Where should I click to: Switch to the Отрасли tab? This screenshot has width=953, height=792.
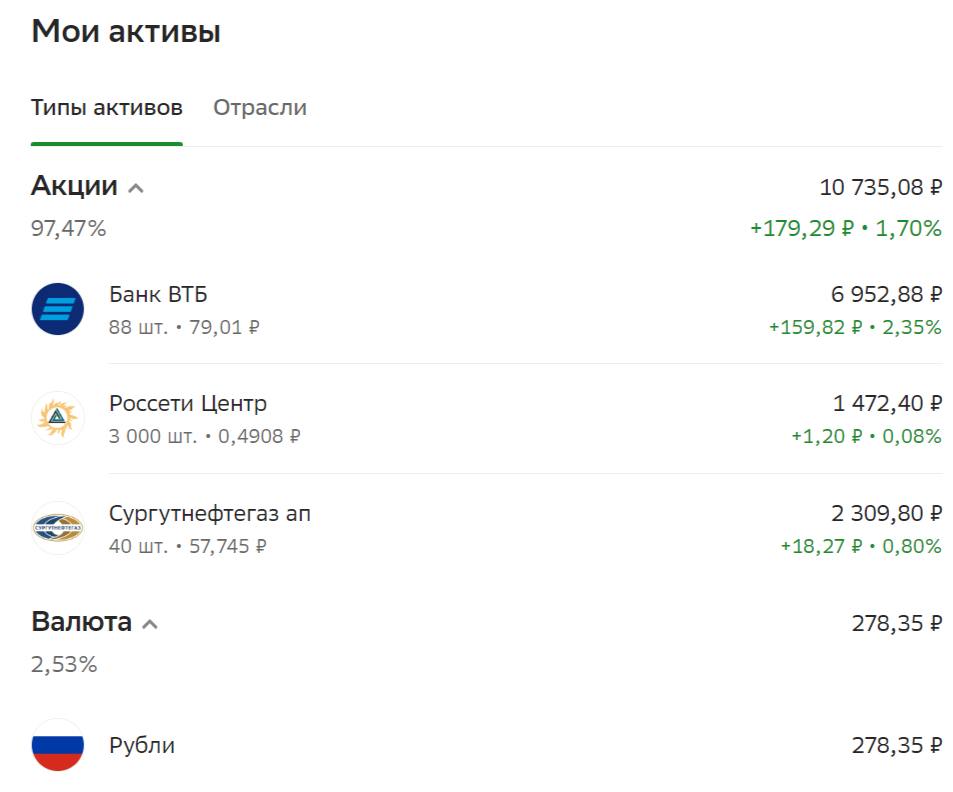point(259,107)
